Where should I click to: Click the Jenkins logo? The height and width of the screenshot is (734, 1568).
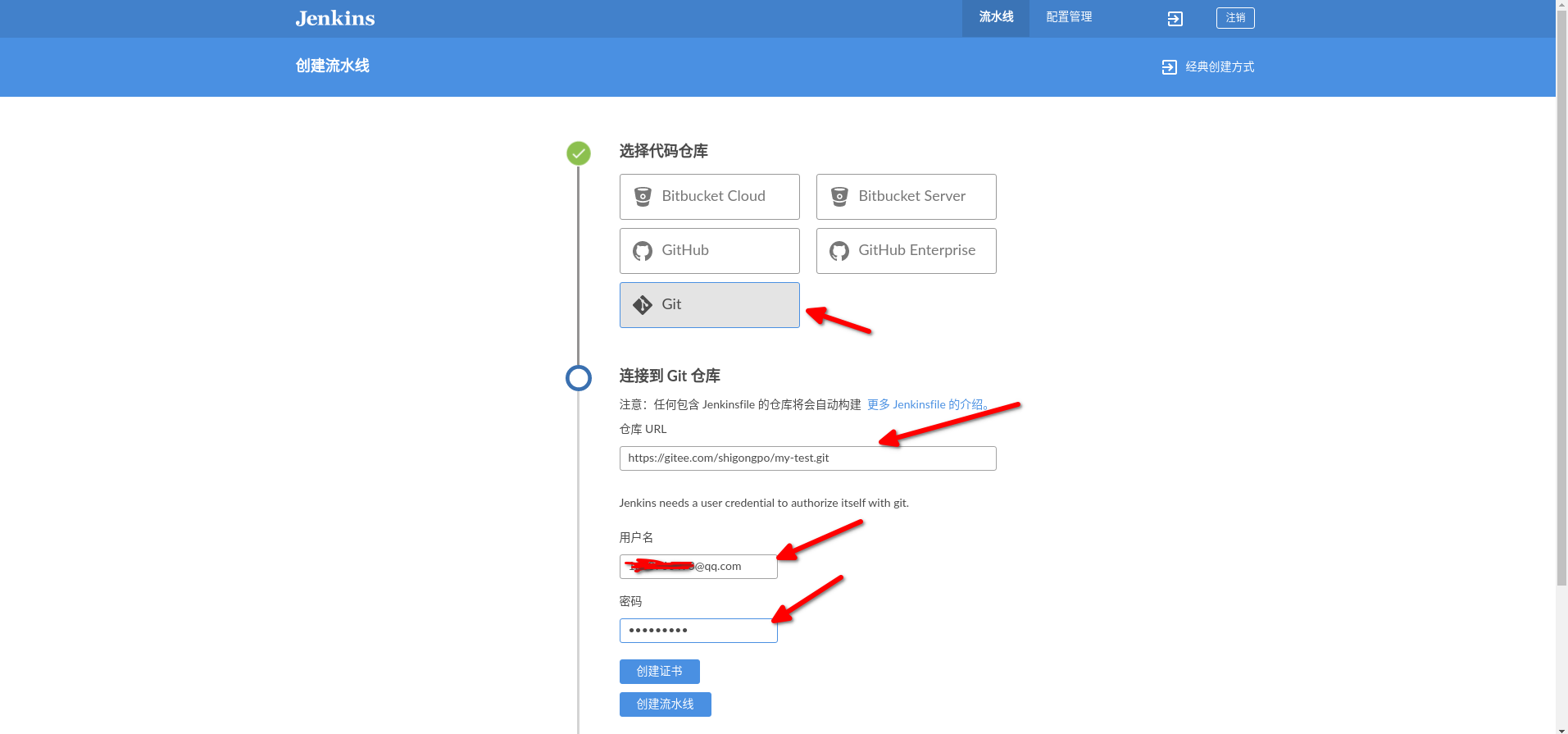(x=334, y=18)
